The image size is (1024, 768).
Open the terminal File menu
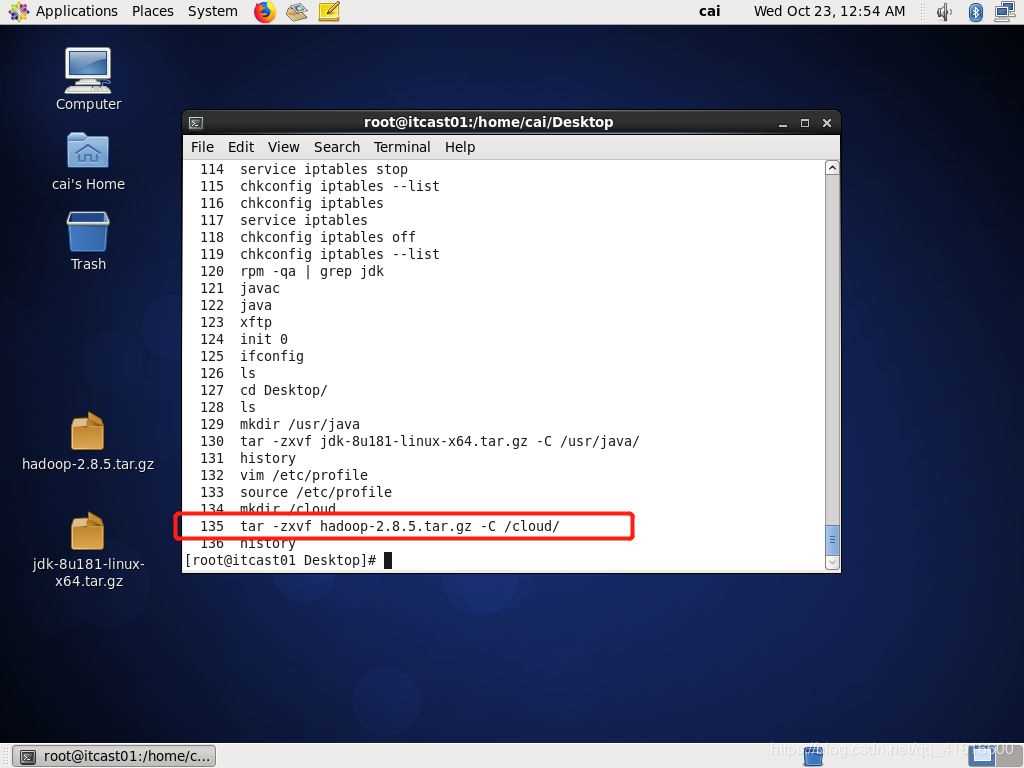202,147
